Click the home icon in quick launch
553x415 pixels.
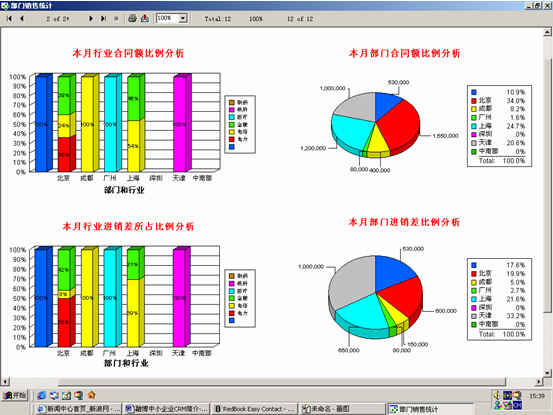point(91,396)
